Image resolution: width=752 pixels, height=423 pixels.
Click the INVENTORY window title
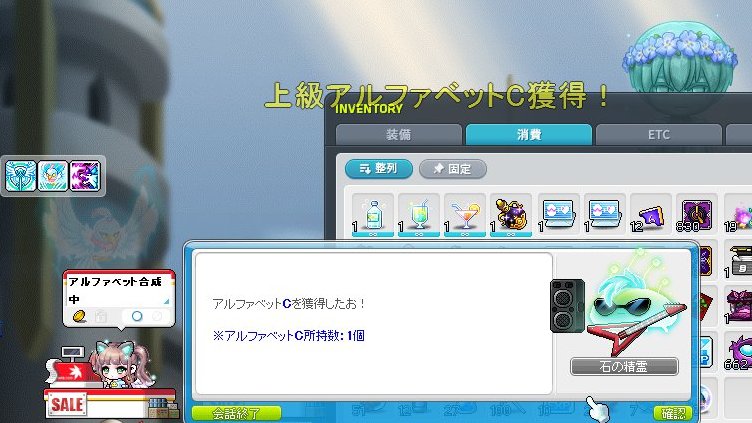pyautogui.click(x=368, y=109)
